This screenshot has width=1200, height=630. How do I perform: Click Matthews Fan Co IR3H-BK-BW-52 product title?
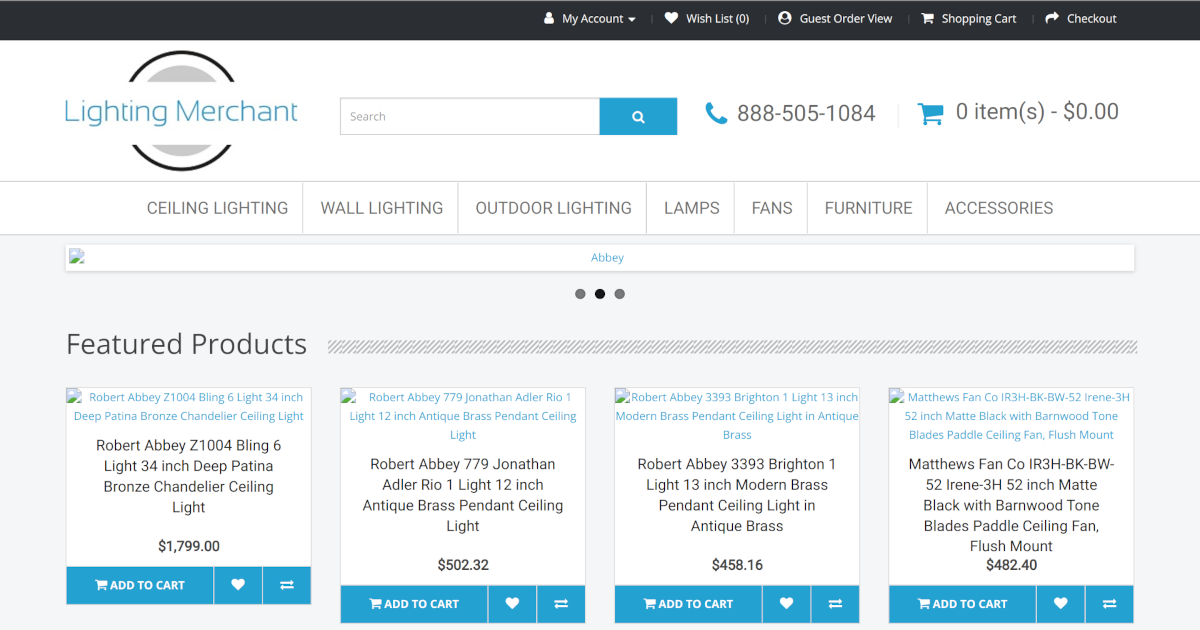1011,505
